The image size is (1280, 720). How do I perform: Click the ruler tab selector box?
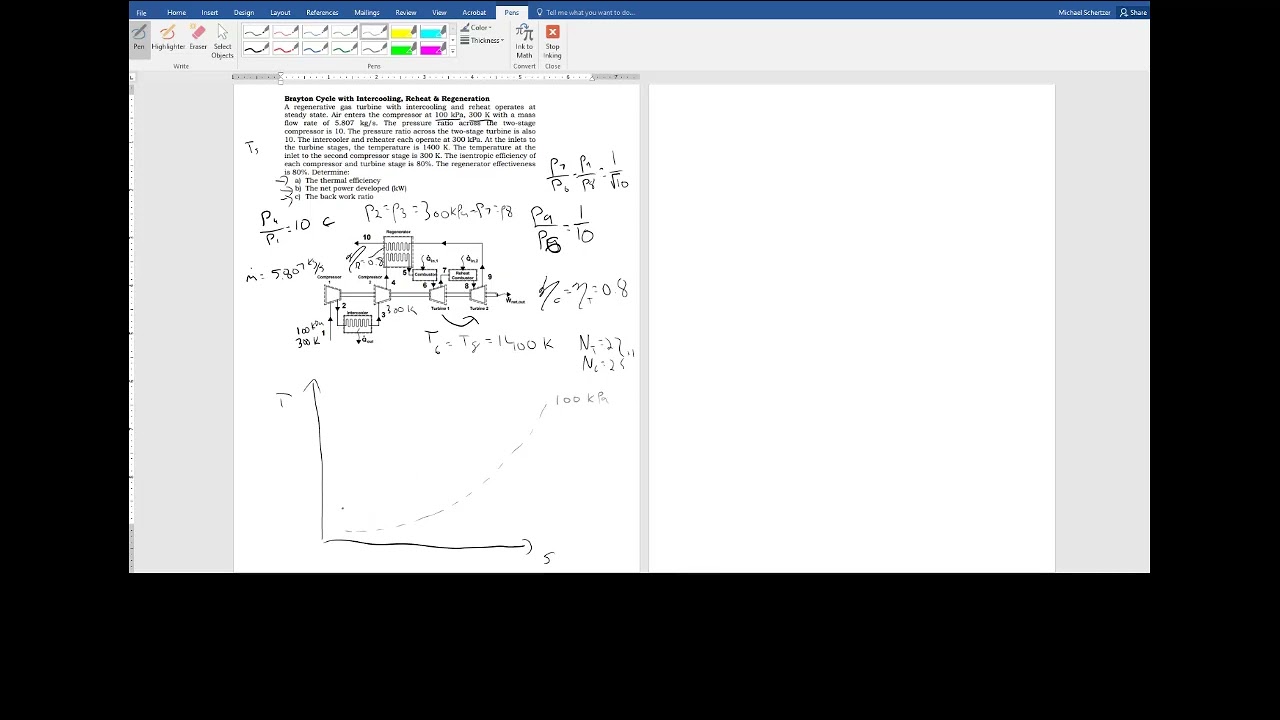pyautogui.click(x=132, y=76)
